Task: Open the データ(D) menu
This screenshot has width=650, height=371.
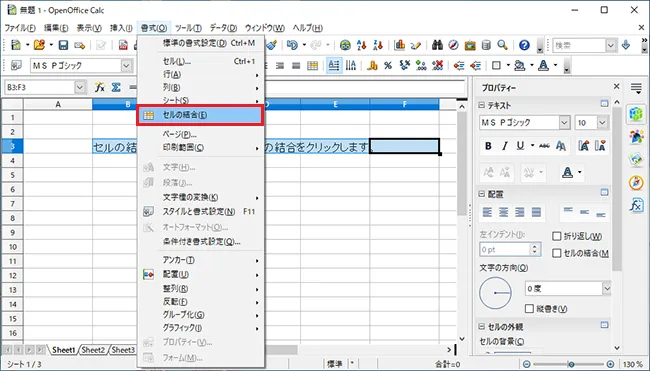Action: click(223, 28)
